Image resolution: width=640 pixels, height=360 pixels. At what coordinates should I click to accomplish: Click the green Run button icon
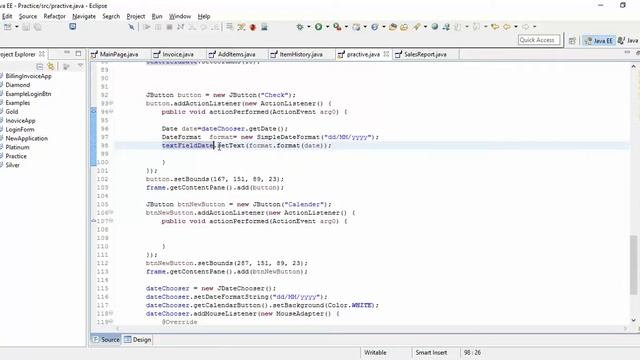[x=318, y=27]
